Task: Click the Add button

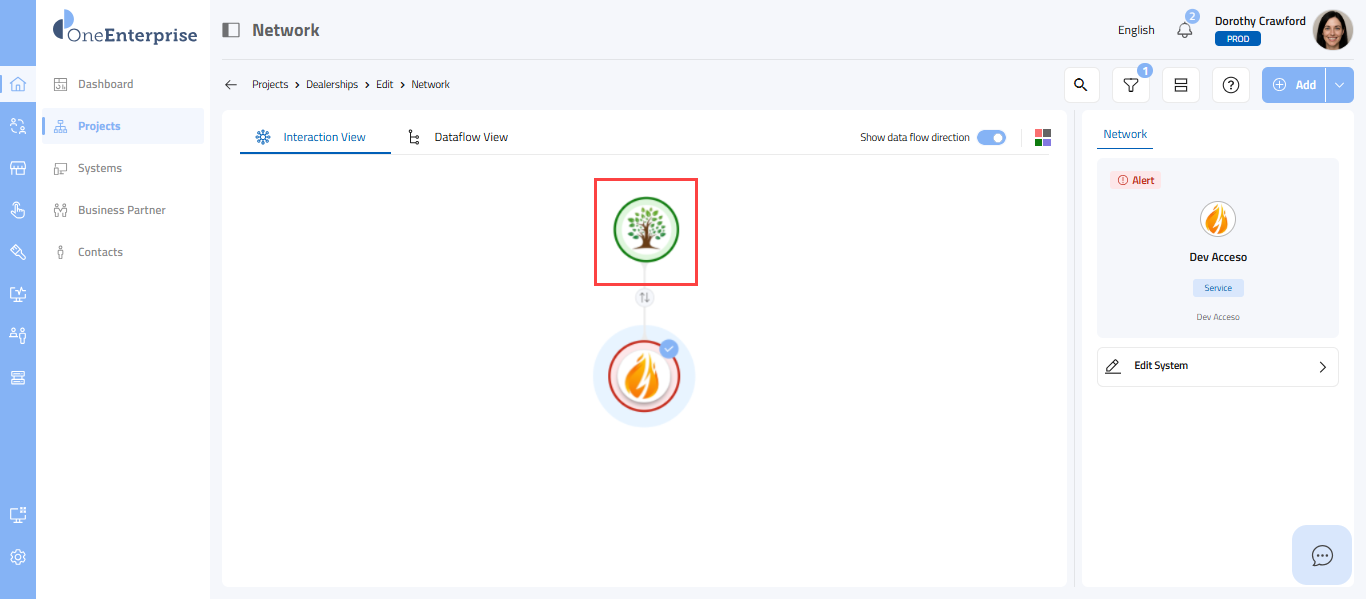Action: click(x=1294, y=85)
